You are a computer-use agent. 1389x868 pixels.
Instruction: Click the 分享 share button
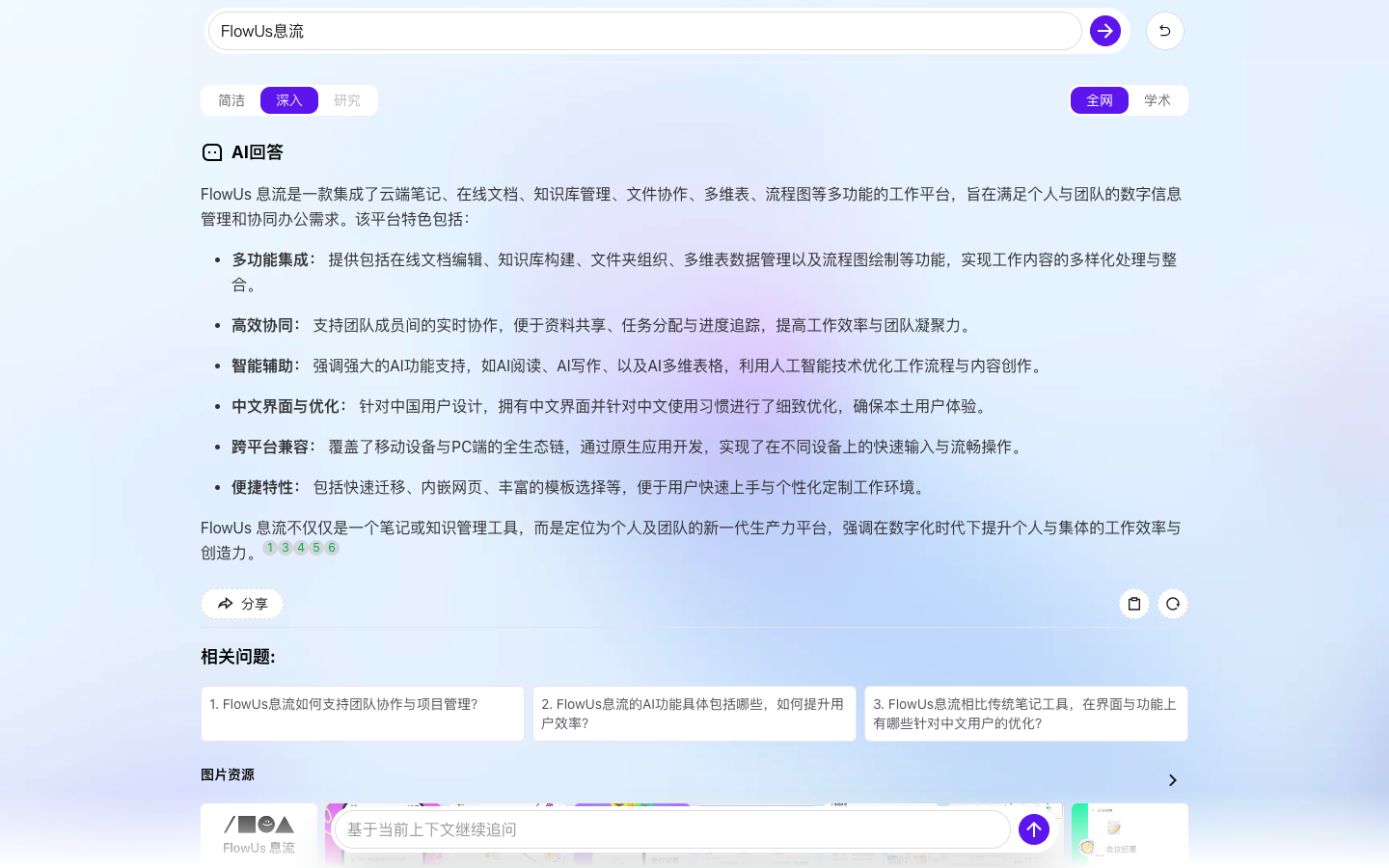(x=242, y=604)
